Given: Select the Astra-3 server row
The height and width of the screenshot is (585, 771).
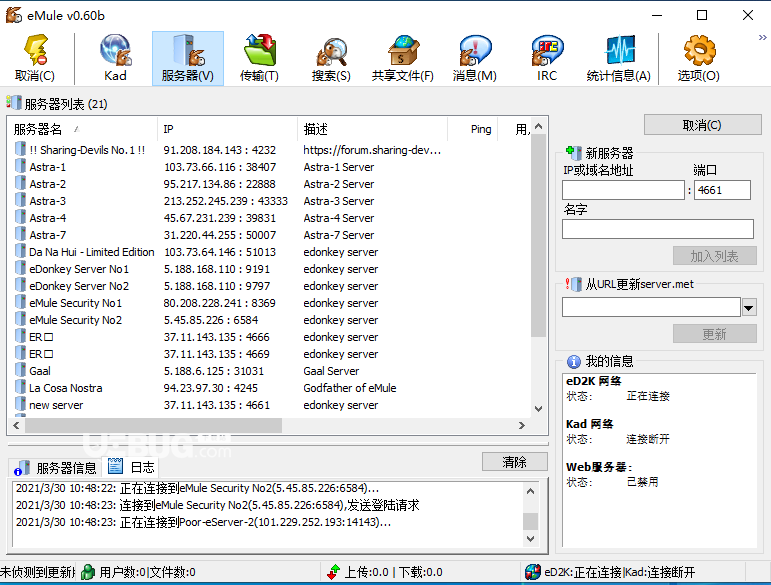Looking at the screenshot, I should pos(269,201).
